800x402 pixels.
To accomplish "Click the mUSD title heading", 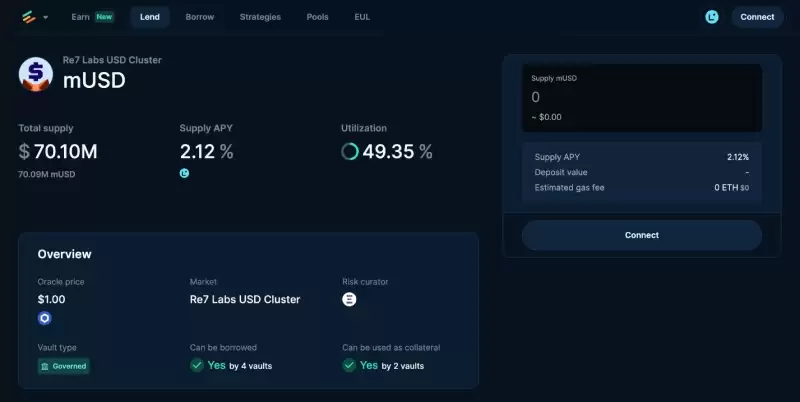I will pos(94,81).
